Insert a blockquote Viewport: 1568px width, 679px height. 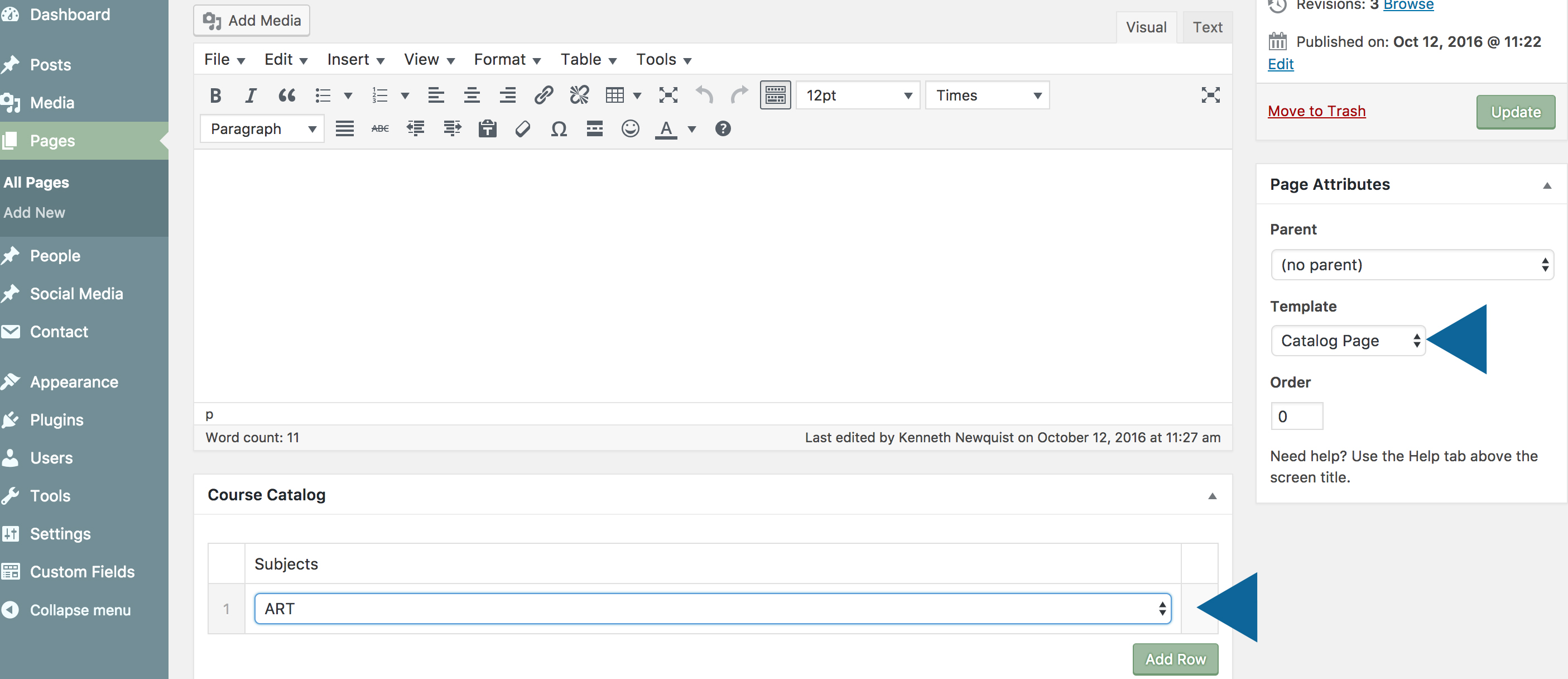pyautogui.click(x=287, y=95)
